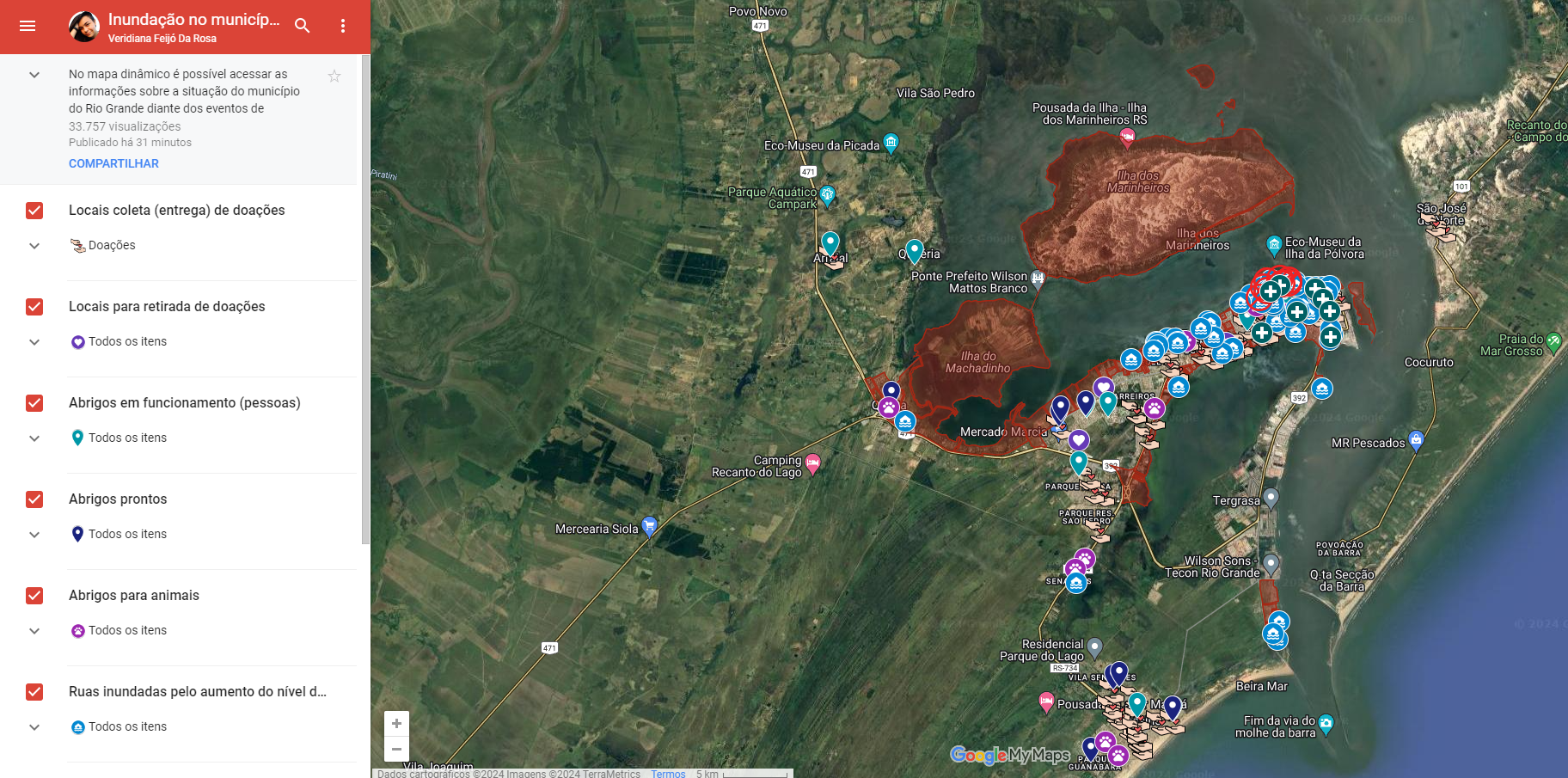Image resolution: width=1568 pixels, height=778 pixels.
Task: Click the COMPARTILHAR link
Action: 113,163
